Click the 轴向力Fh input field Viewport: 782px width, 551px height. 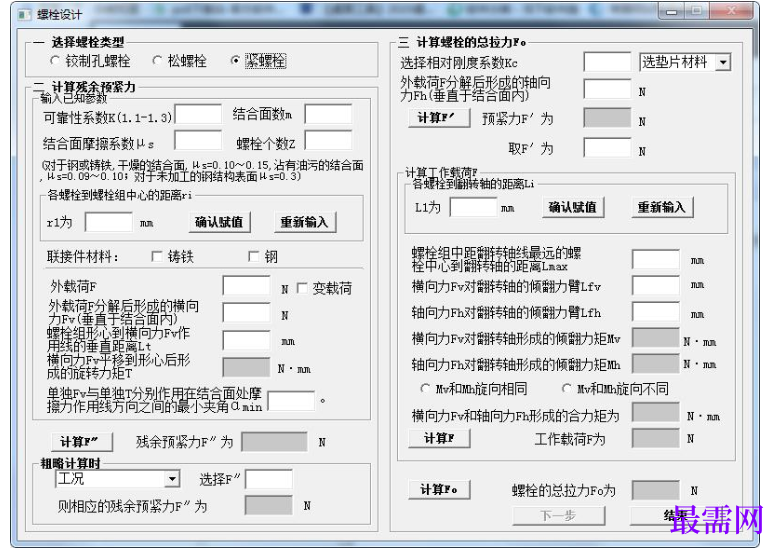click(x=607, y=89)
